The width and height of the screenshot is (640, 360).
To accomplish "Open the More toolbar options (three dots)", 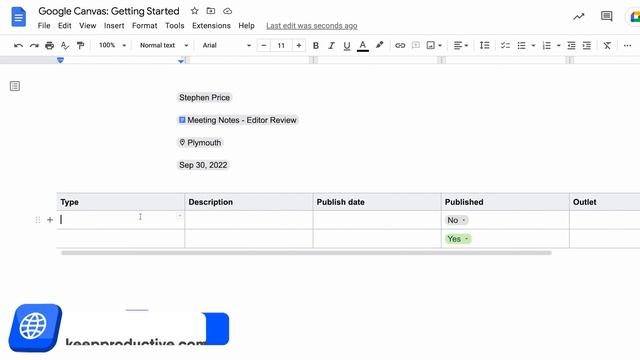I will click(627, 45).
